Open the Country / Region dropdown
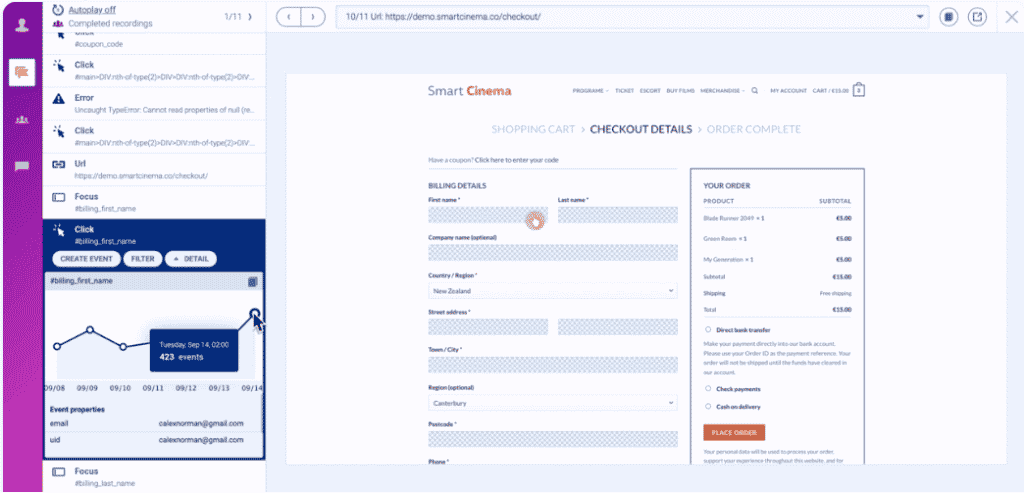Screen dimensions: 1024x493 (x=552, y=291)
